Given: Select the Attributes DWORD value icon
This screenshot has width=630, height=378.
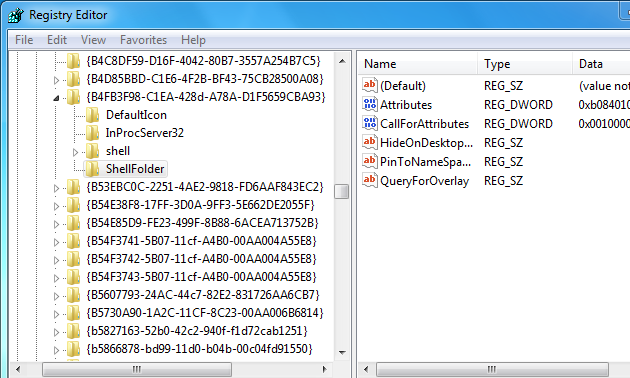Looking at the screenshot, I should (x=370, y=104).
